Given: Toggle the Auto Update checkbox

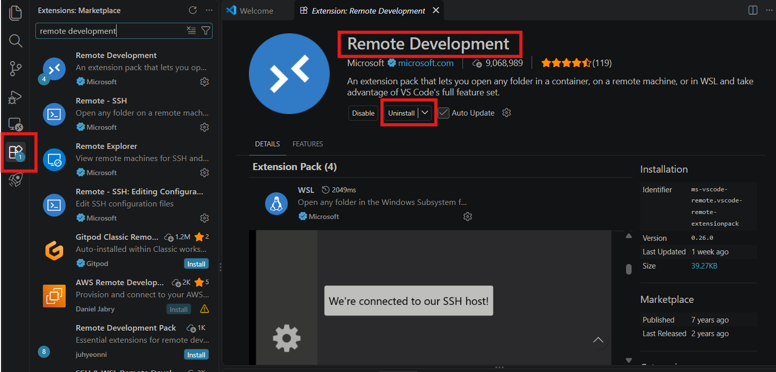Looking at the screenshot, I should pos(443,113).
